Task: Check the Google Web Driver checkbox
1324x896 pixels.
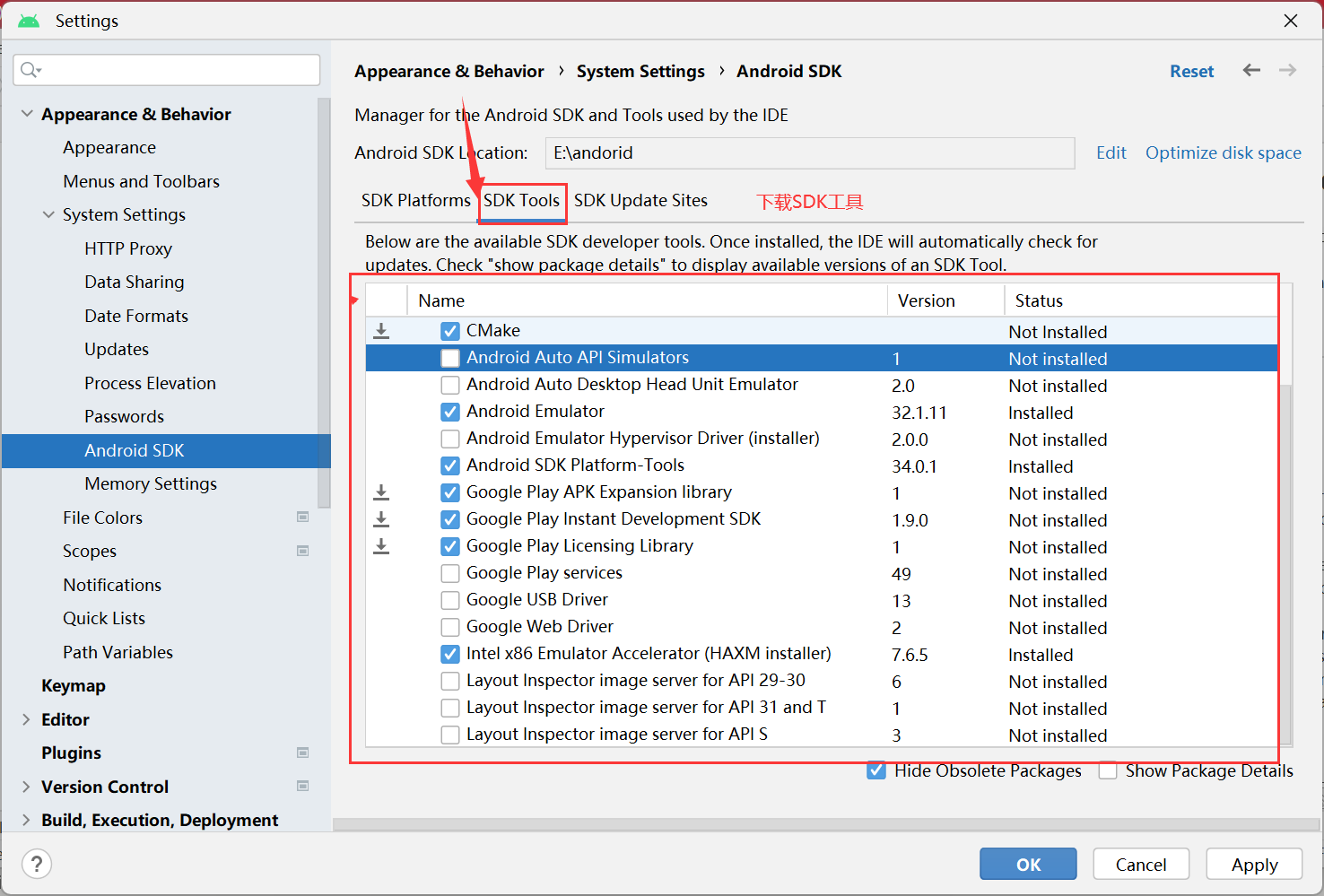Action: [x=450, y=627]
